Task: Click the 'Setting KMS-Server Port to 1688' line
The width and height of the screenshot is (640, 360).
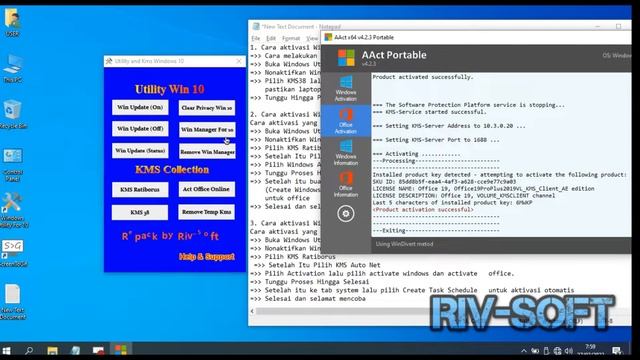Action: click(x=436, y=140)
